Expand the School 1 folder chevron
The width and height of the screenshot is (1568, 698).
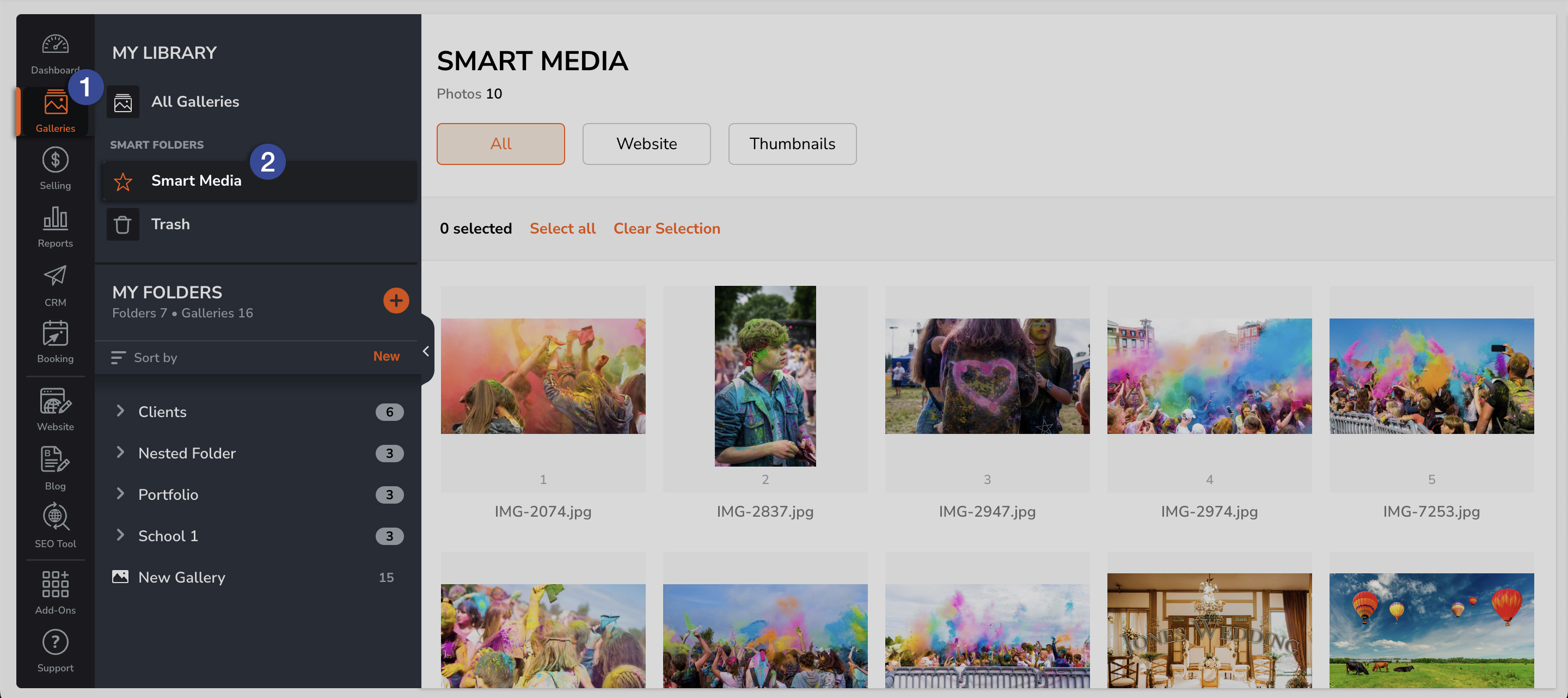coord(120,536)
